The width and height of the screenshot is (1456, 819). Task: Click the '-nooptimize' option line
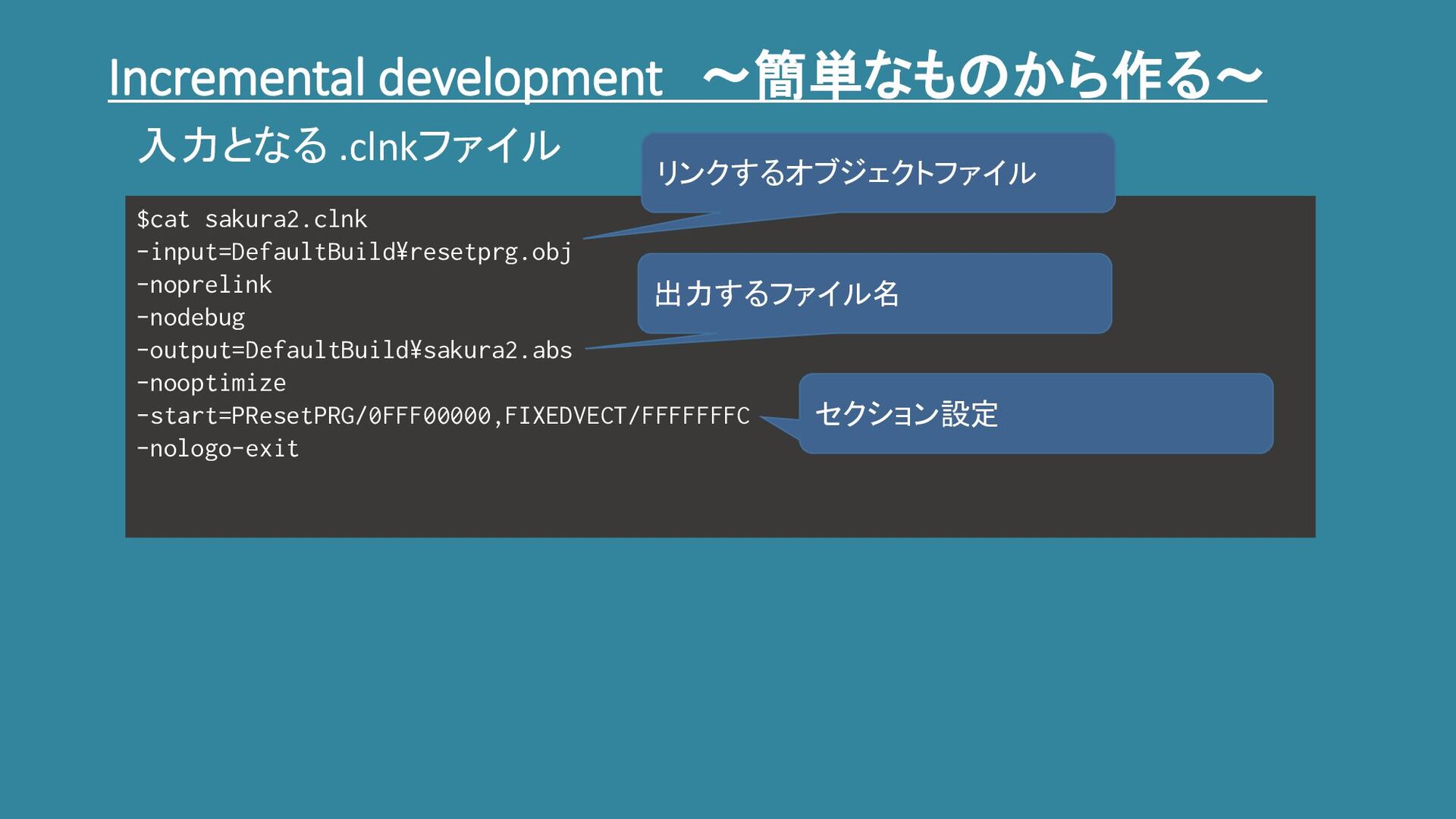tap(212, 383)
